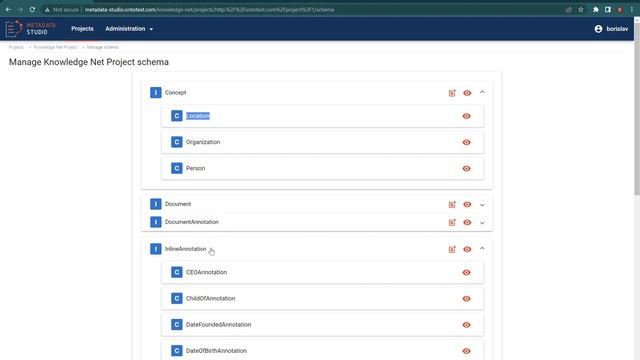Click the C badge next to DateOfBirthAnnotation

click(177, 351)
